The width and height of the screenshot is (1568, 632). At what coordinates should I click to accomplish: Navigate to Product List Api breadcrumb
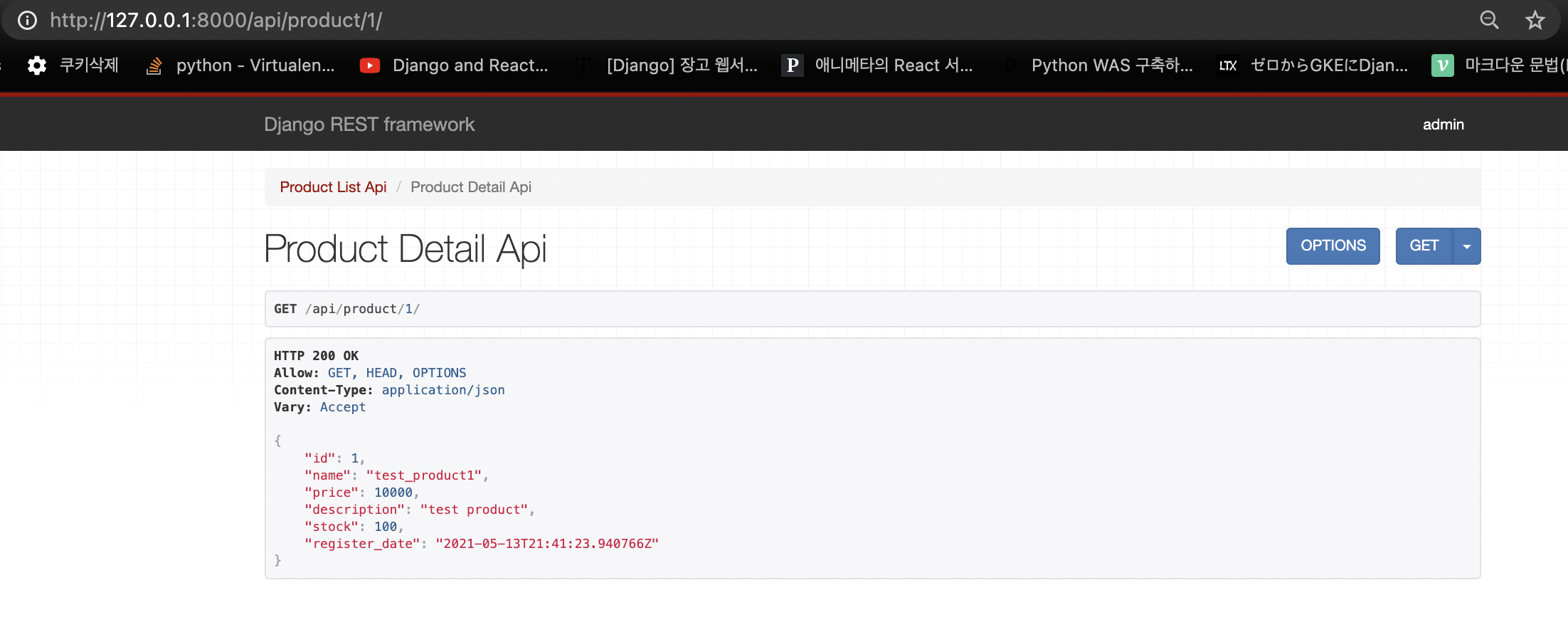pos(333,187)
